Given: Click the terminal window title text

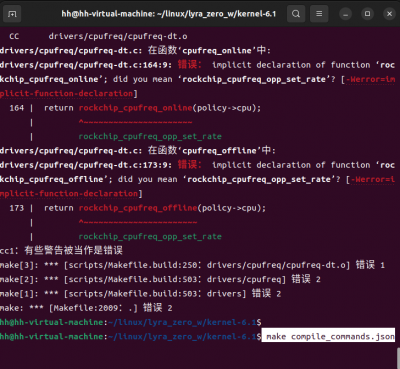Looking at the screenshot, I should pos(168,14).
